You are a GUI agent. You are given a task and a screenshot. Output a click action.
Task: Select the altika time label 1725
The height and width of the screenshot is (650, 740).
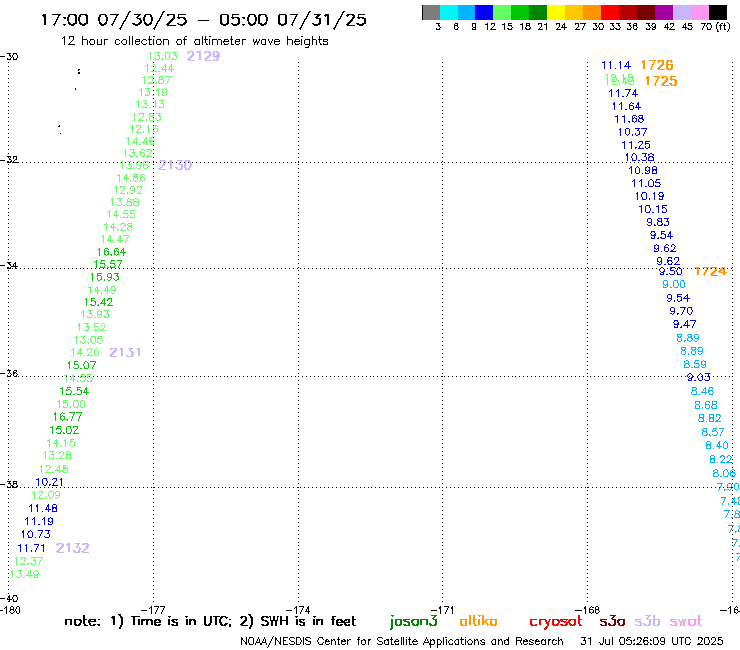(x=661, y=81)
